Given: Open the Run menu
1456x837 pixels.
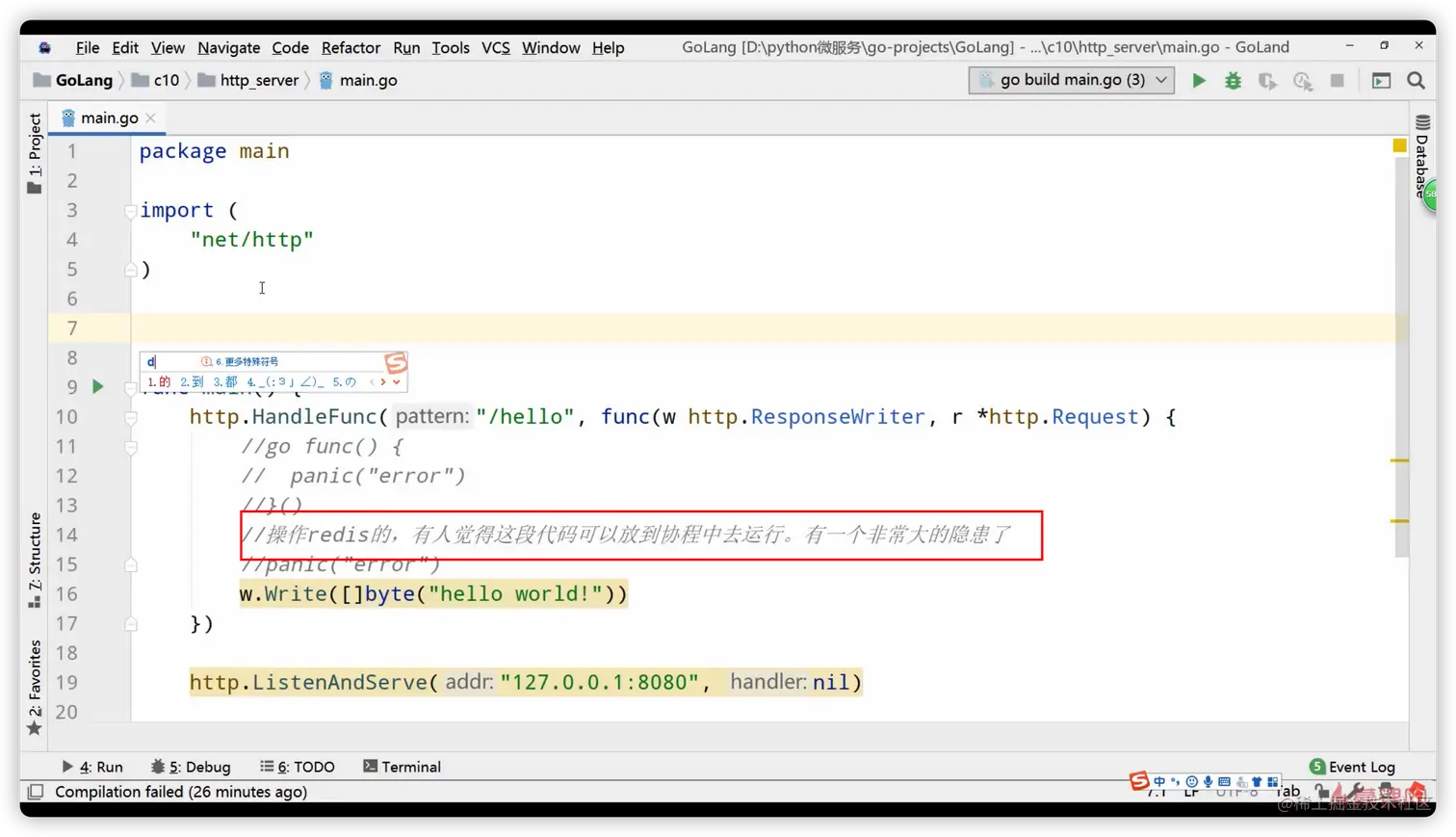Looking at the screenshot, I should click(x=406, y=47).
